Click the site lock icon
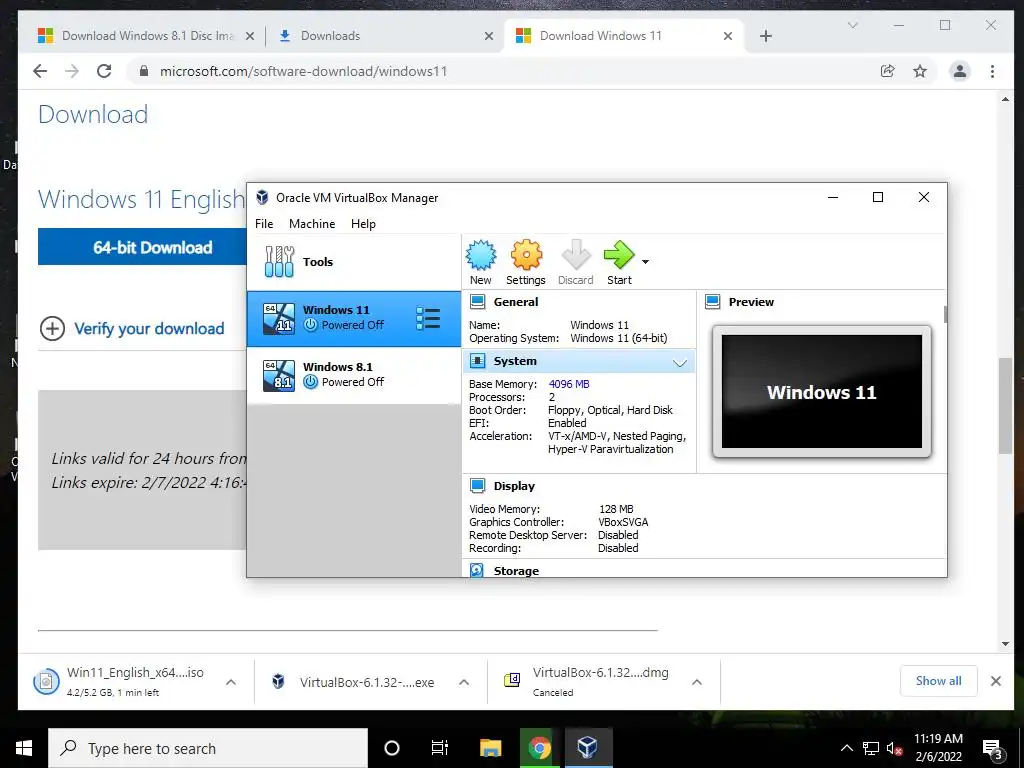Viewport: 1024px width, 768px height. [144, 71]
